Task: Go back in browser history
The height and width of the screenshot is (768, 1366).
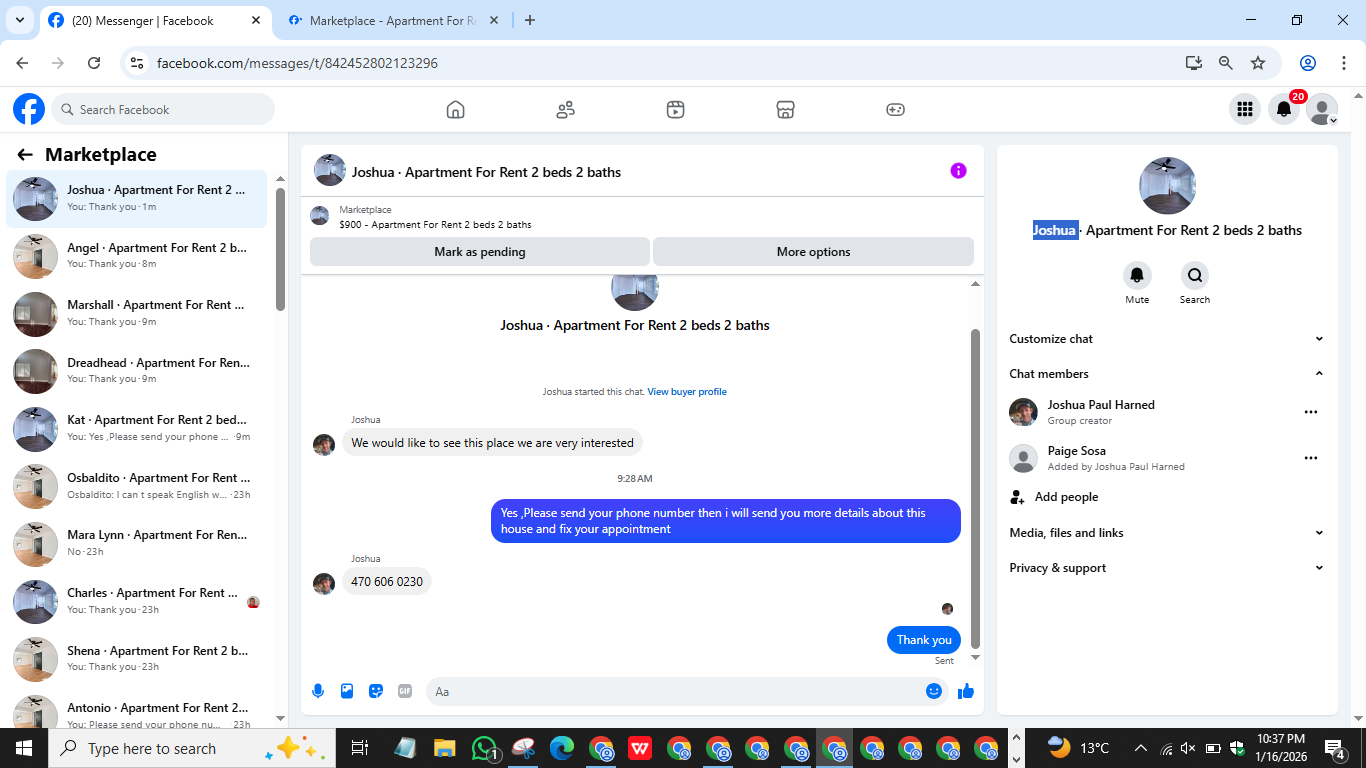Action: tap(23, 63)
